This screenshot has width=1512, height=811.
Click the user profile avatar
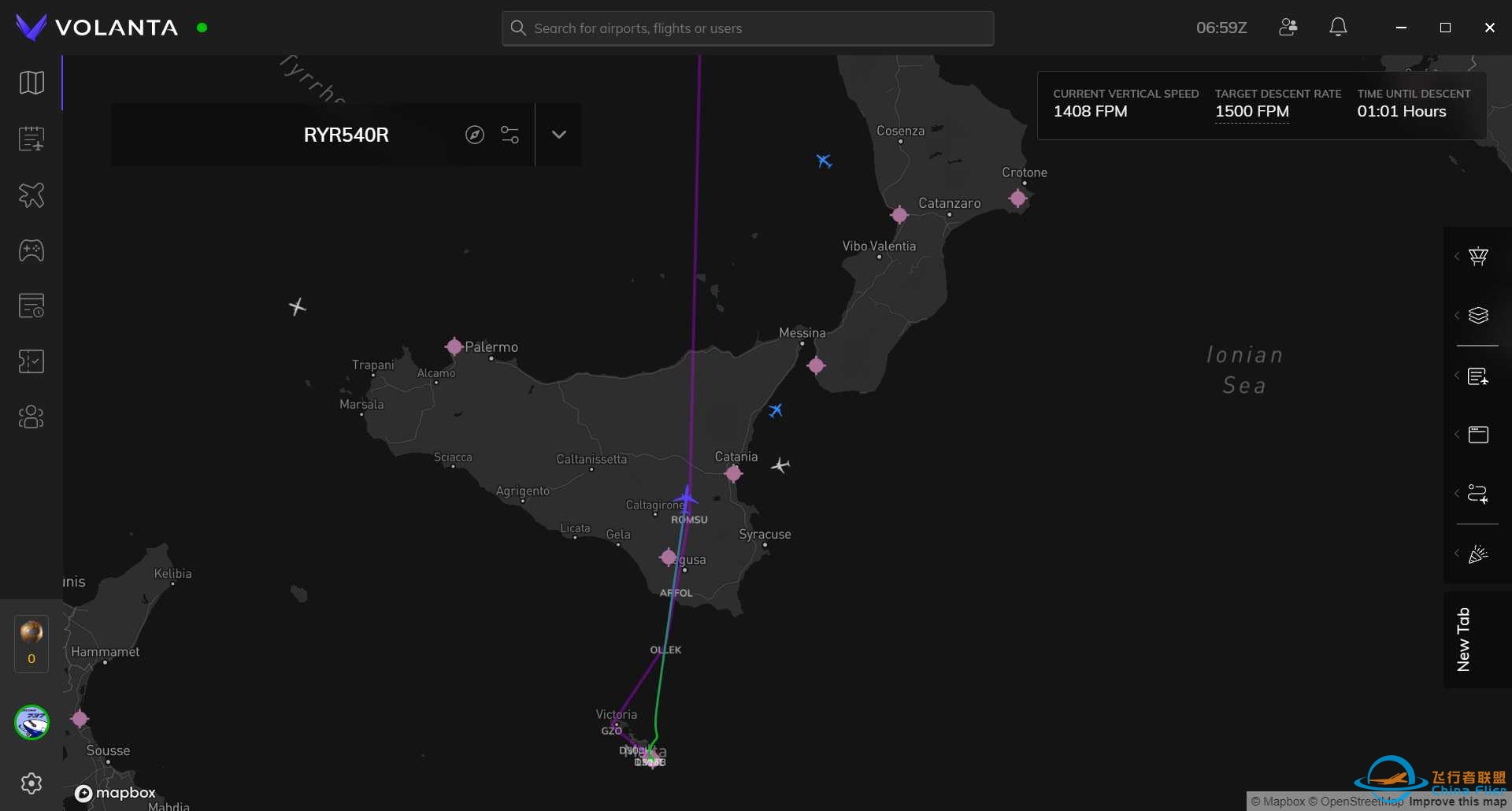[31, 722]
